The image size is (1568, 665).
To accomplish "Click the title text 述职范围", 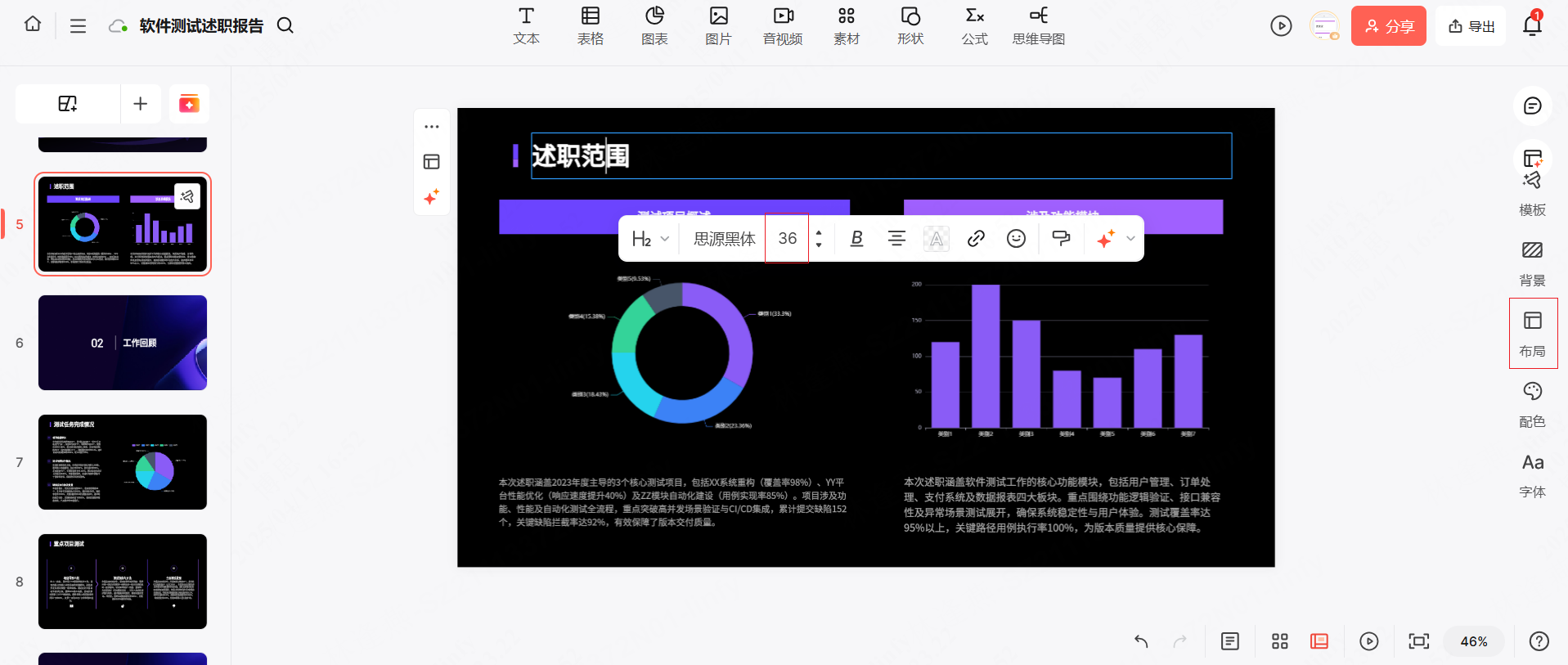I will tap(581, 155).
